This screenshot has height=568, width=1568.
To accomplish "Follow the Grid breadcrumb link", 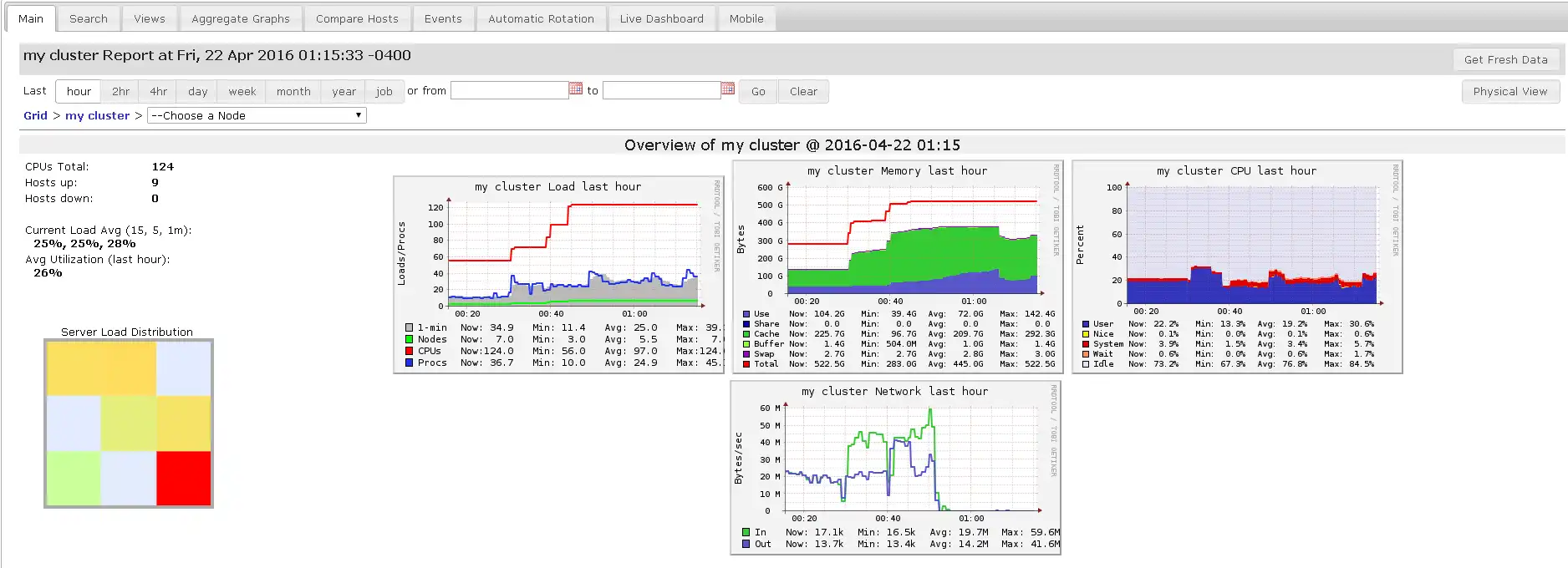I will (35, 115).
